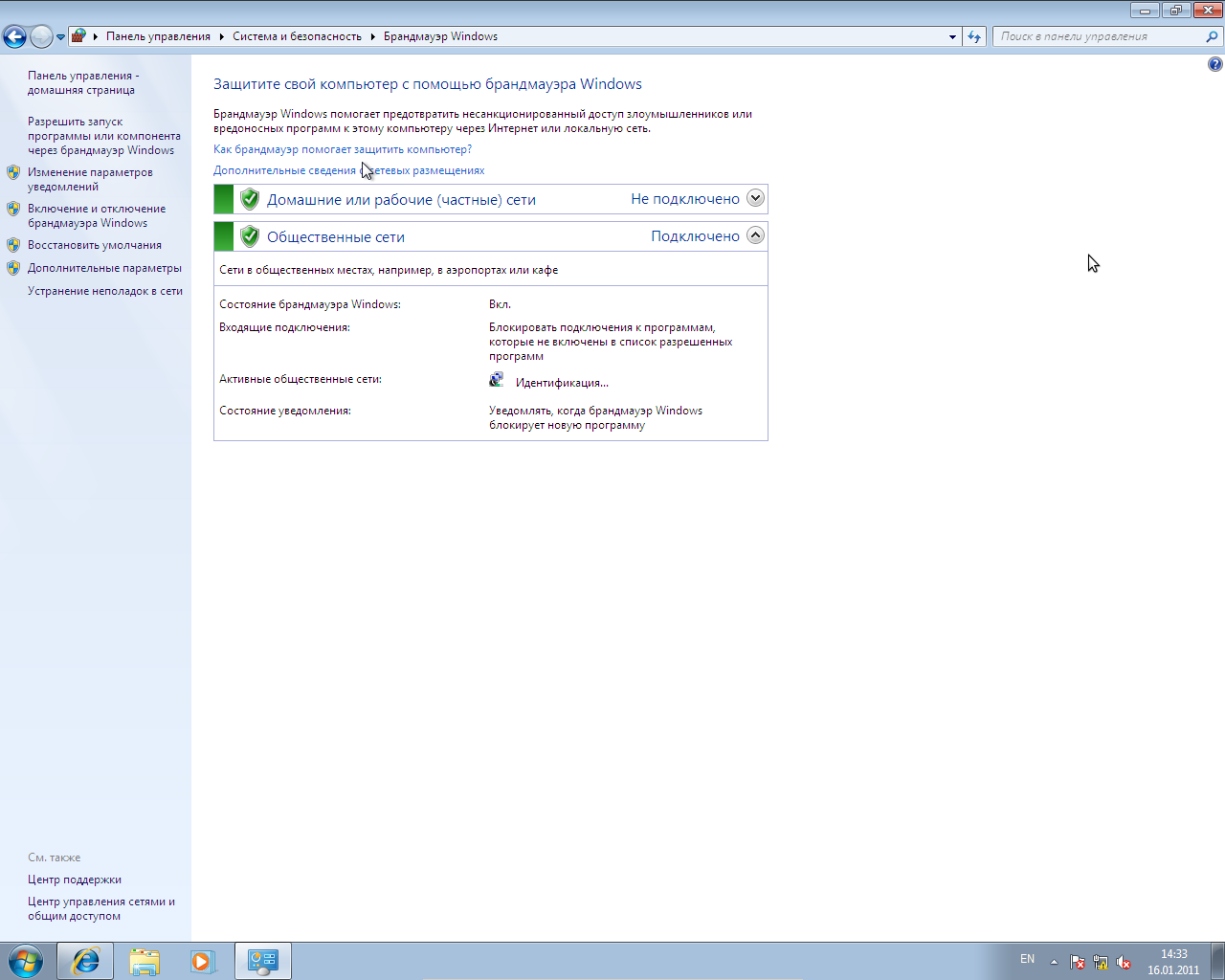1225x980 pixels.
Task: Open 'Включение и отключение брандмауэра Windows' link
Action: (x=97, y=215)
